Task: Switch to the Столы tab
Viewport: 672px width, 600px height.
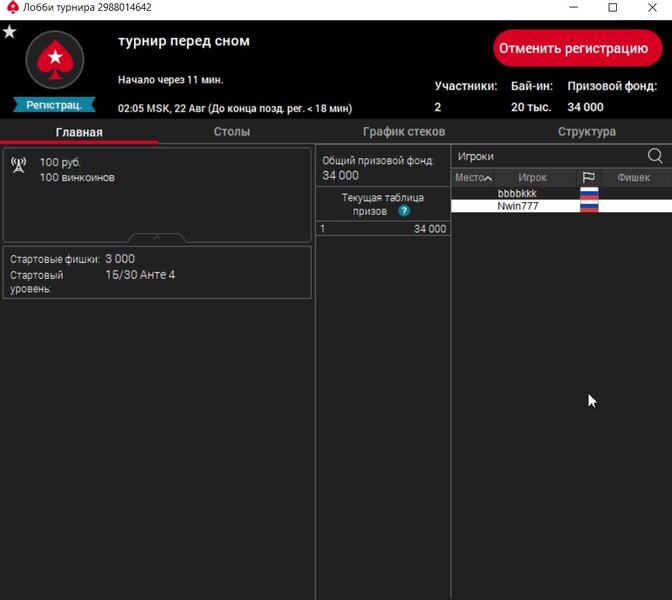Action: tap(232, 132)
